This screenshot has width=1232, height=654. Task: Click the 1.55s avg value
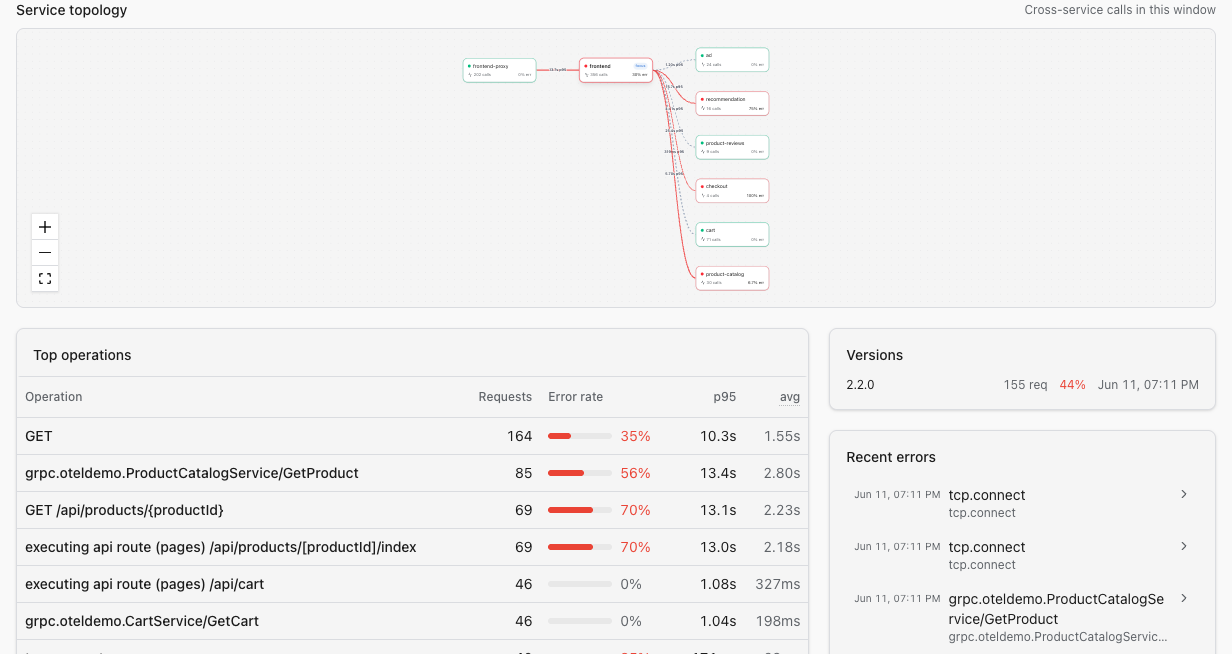pos(782,436)
